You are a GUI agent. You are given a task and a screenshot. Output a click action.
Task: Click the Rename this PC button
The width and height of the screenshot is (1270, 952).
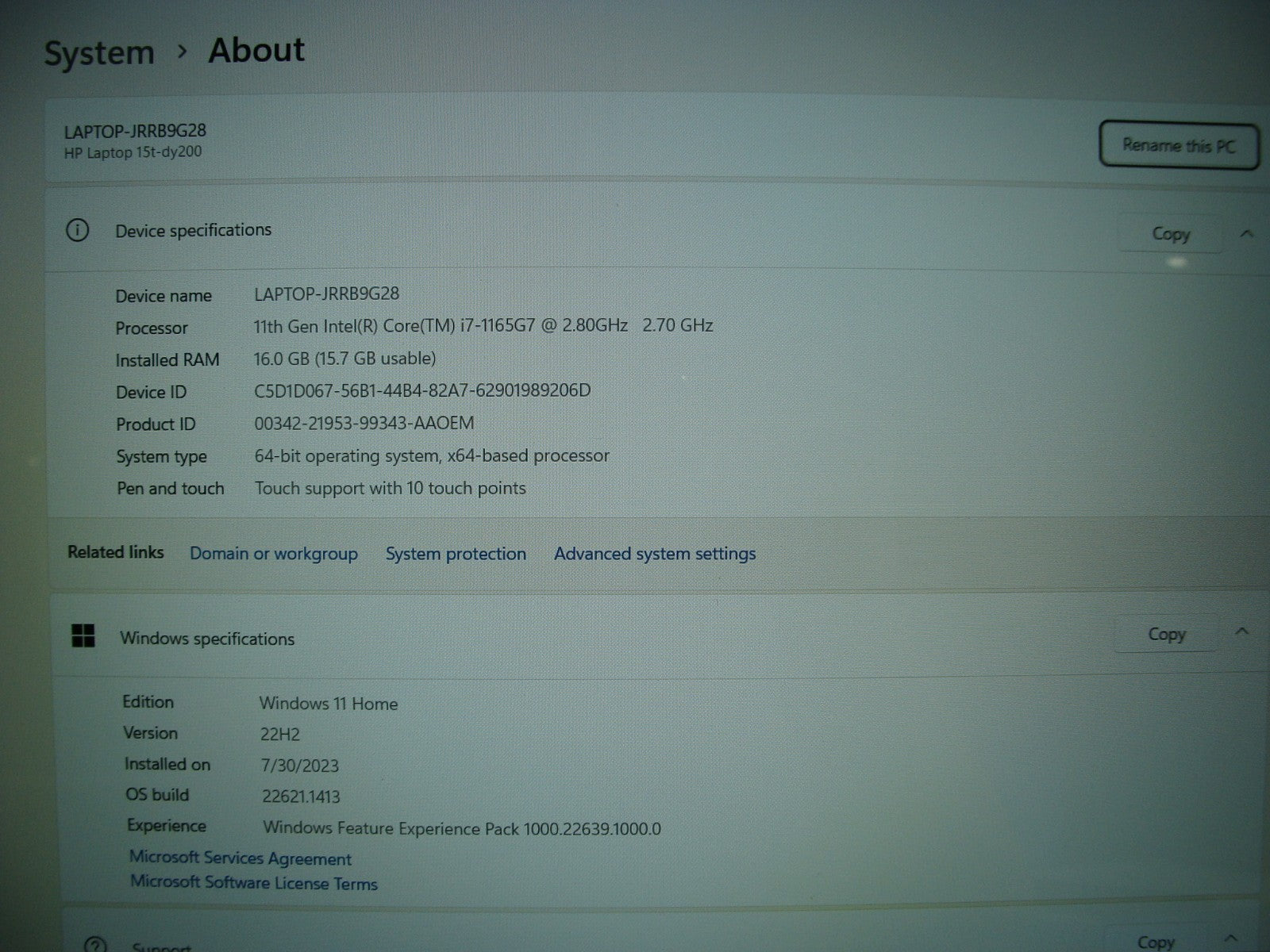point(1178,146)
